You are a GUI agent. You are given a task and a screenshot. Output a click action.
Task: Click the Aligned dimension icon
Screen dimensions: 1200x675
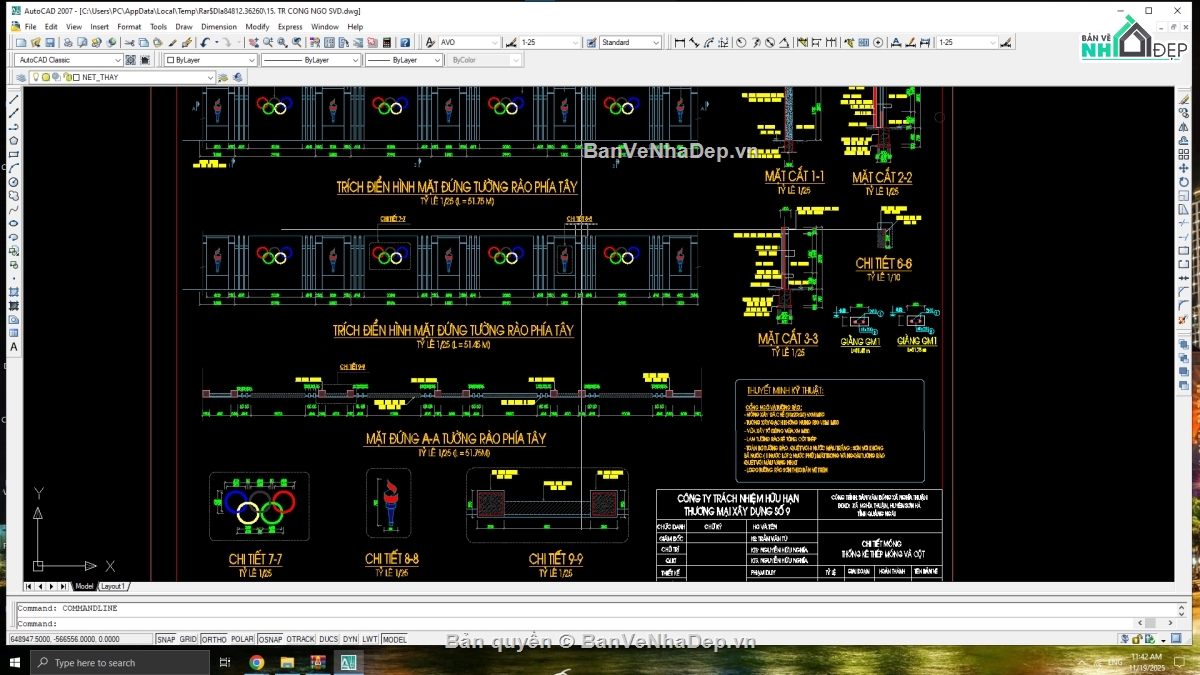point(695,42)
